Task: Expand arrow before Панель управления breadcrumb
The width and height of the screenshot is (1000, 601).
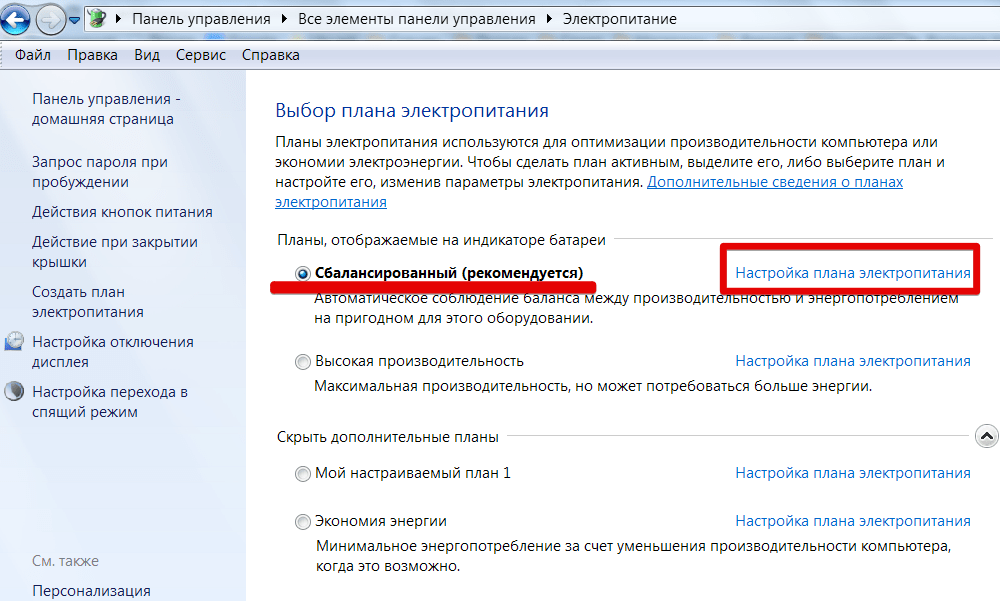Action: point(118,19)
